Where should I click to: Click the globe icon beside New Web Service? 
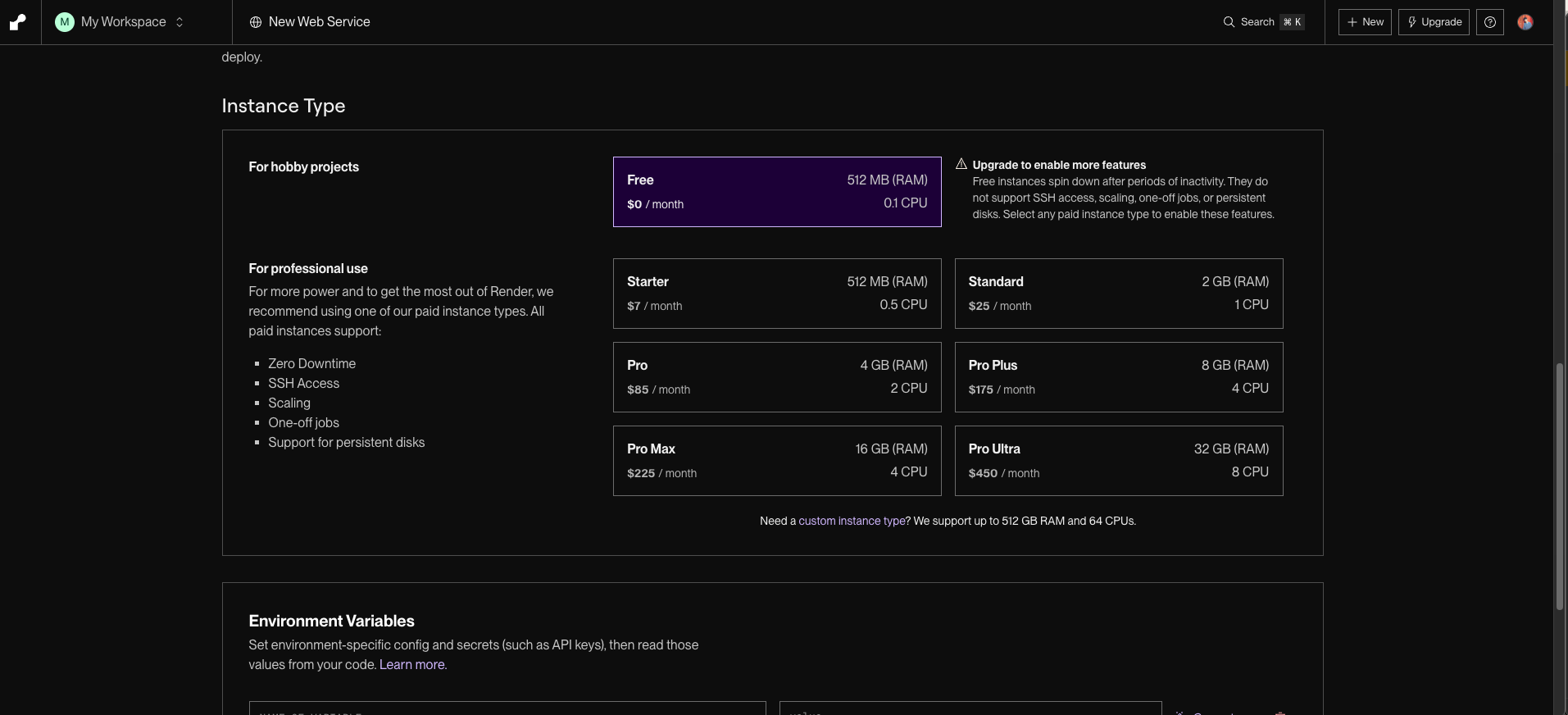pos(256,22)
